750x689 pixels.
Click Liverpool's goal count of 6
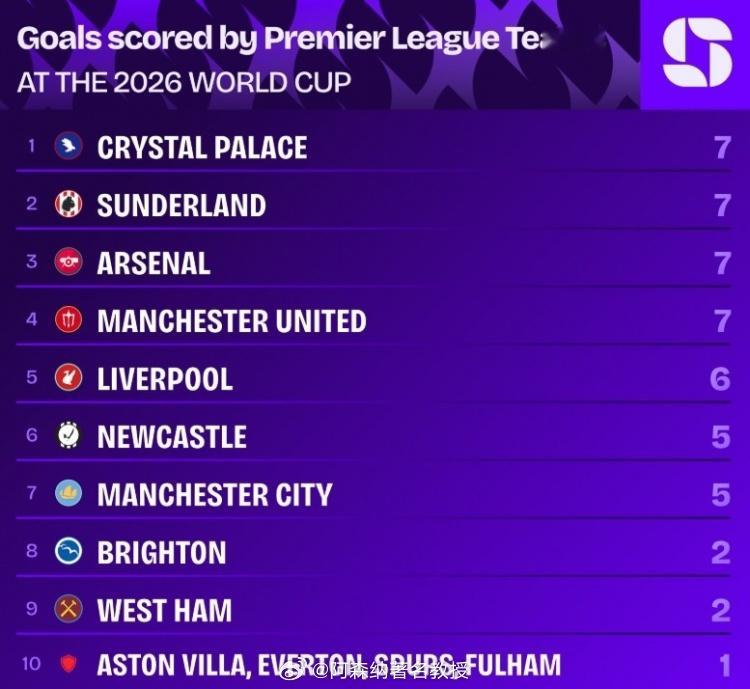tap(720, 379)
